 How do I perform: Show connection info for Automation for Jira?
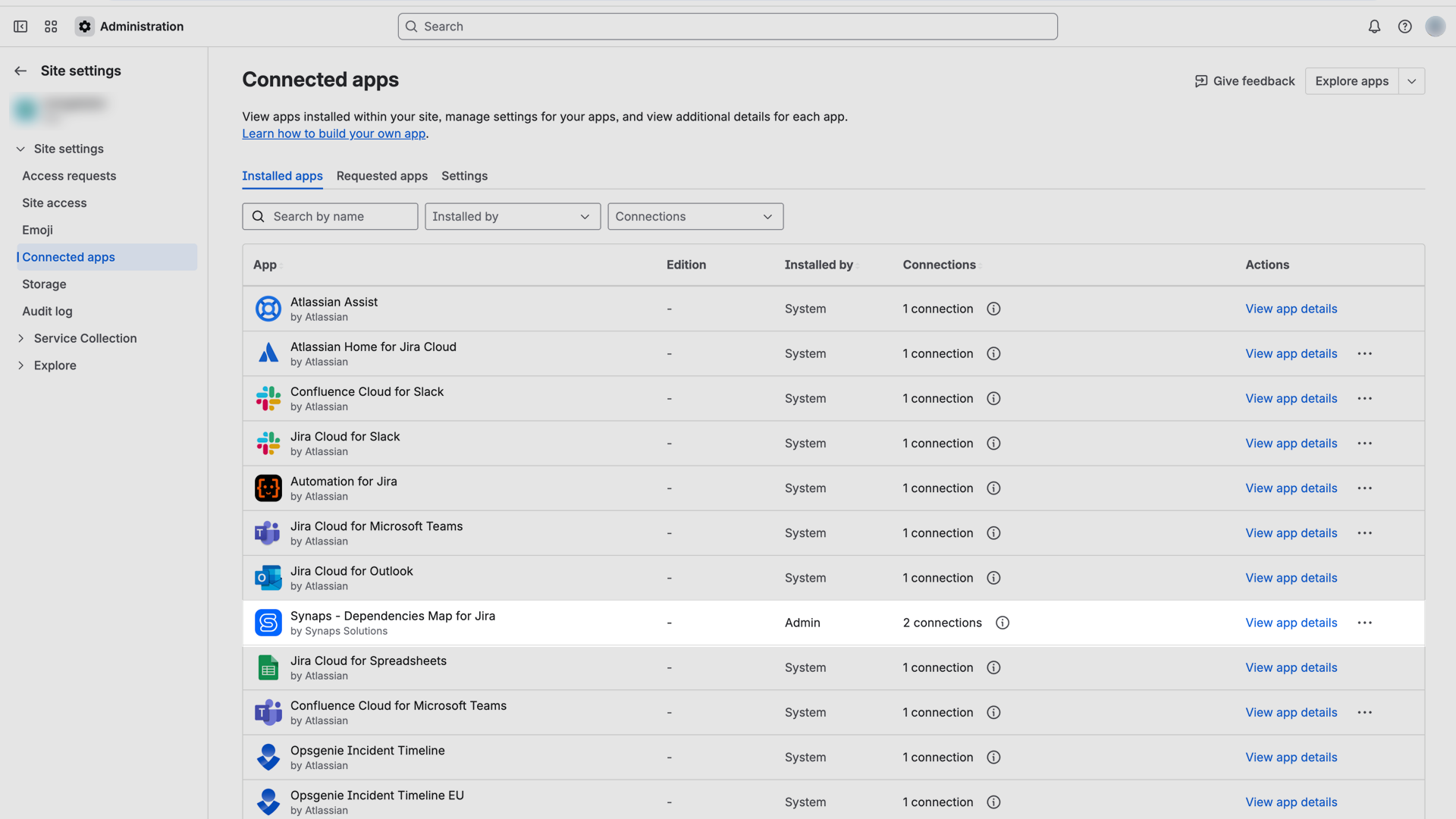click(993, 488)
